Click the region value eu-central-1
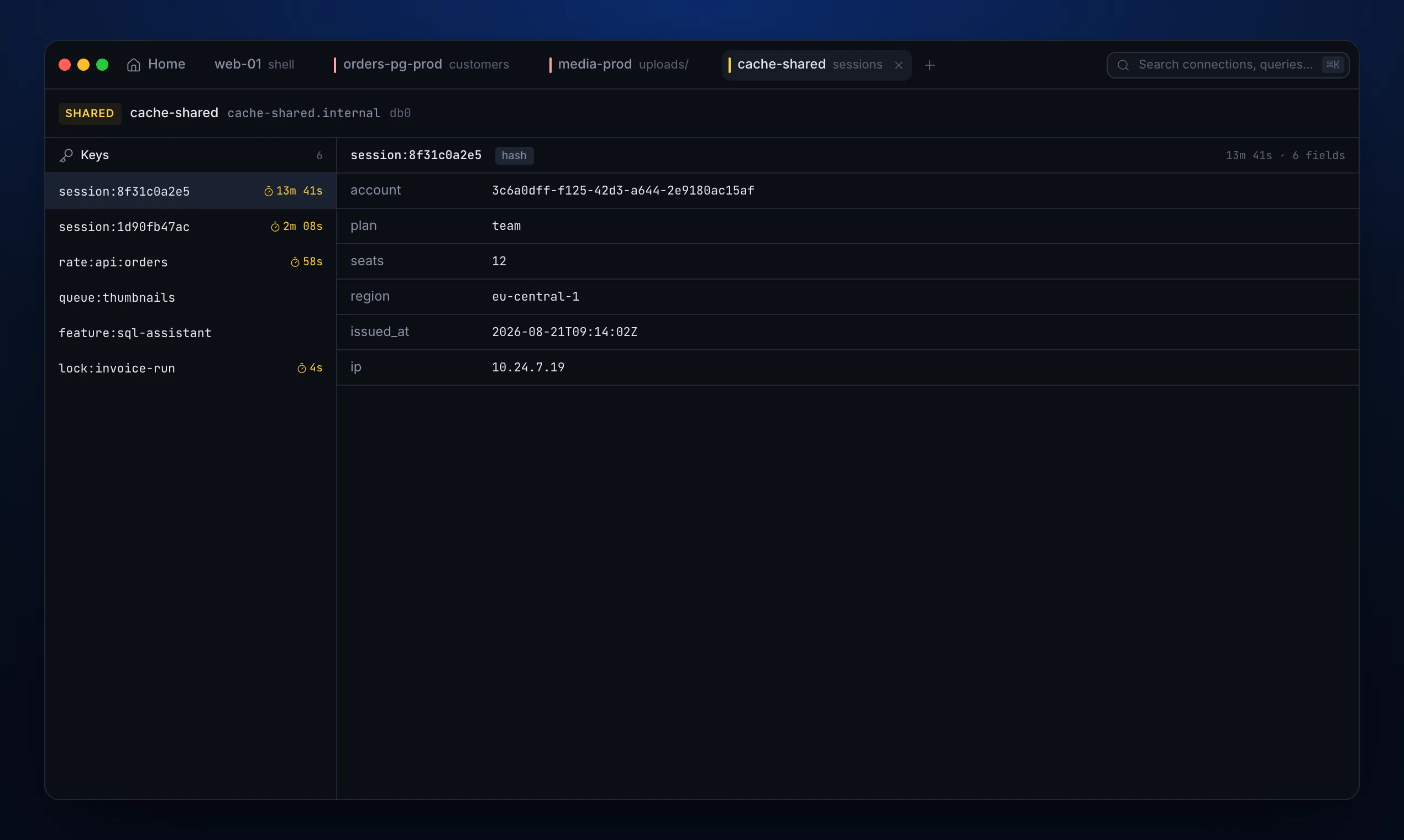 535,297
